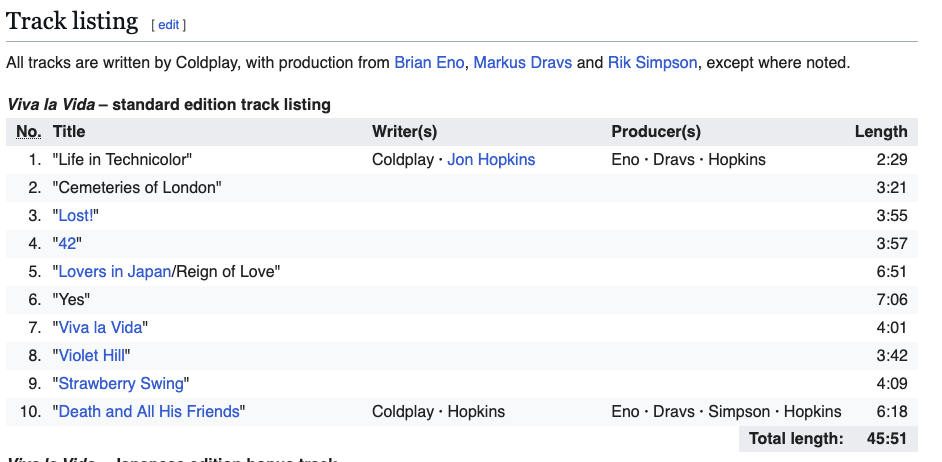Click the 4:01 length value
Viewport: 942px width, 462px height.
pos(892,327)
